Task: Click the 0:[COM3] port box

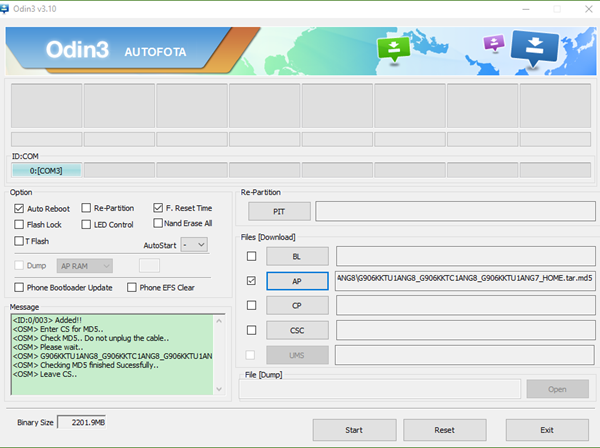Action: point(46,170)
